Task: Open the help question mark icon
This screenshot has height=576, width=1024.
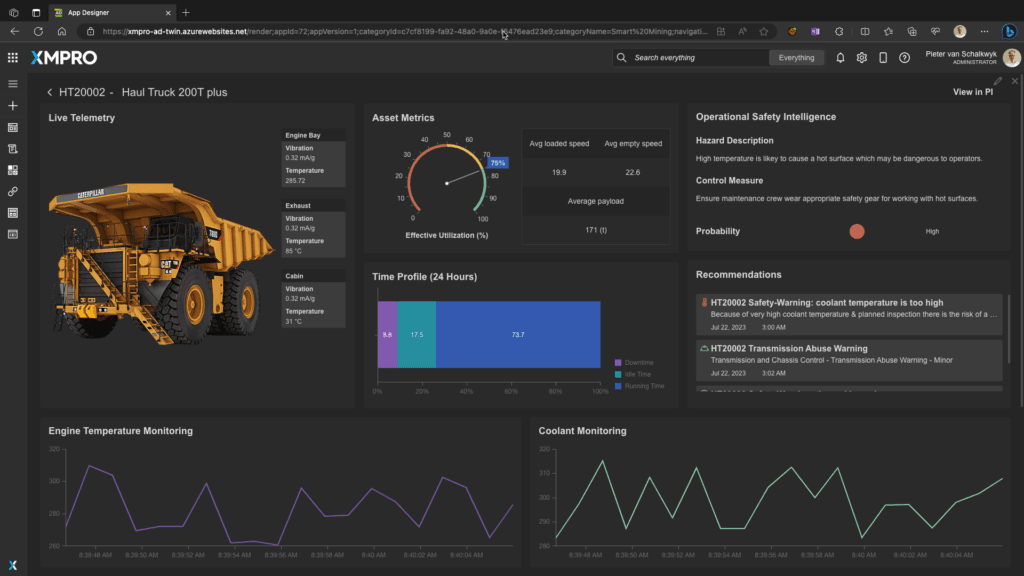Action: pyautogui.click(x=904, y=58)
